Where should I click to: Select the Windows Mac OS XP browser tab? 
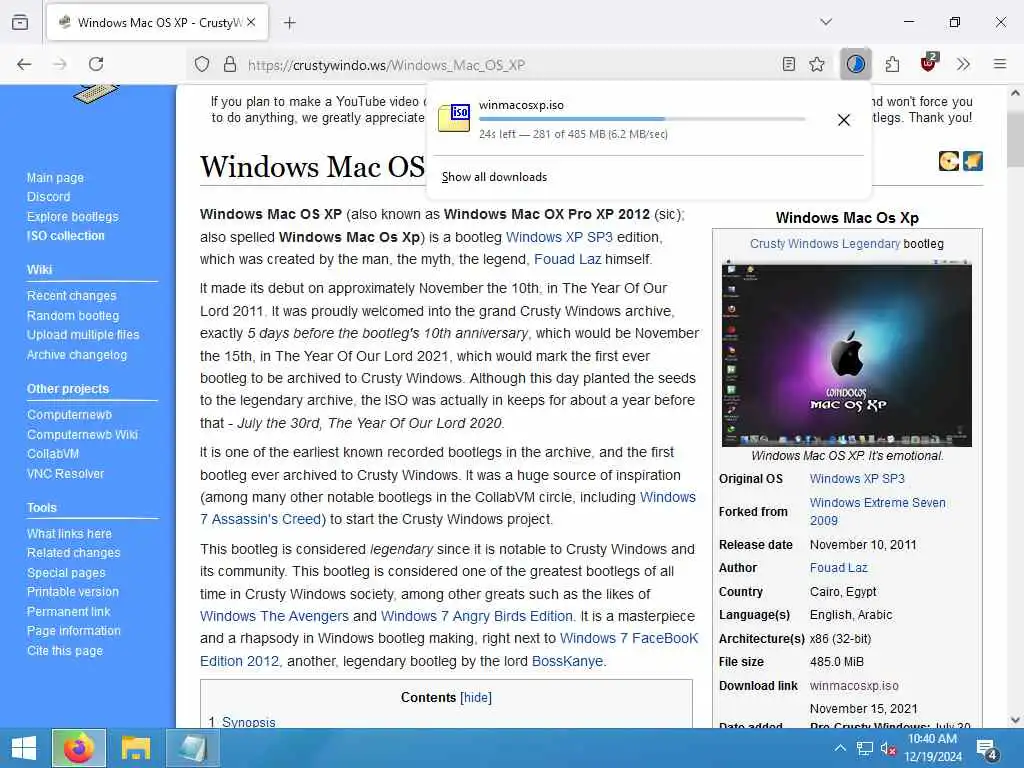(x=157, y=23)
